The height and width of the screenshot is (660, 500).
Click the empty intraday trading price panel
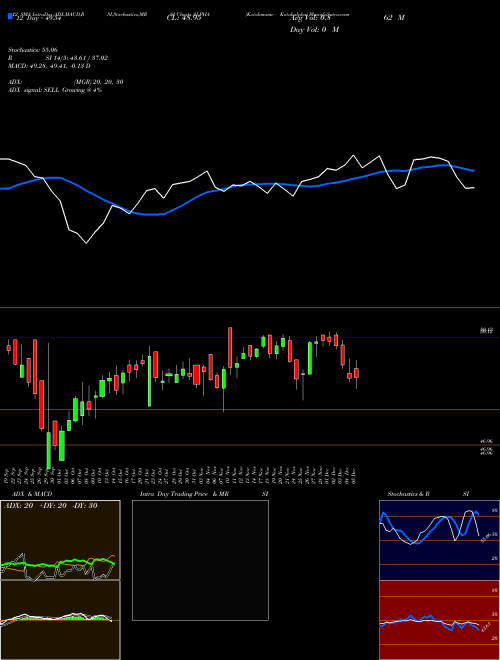click(200, 560)
